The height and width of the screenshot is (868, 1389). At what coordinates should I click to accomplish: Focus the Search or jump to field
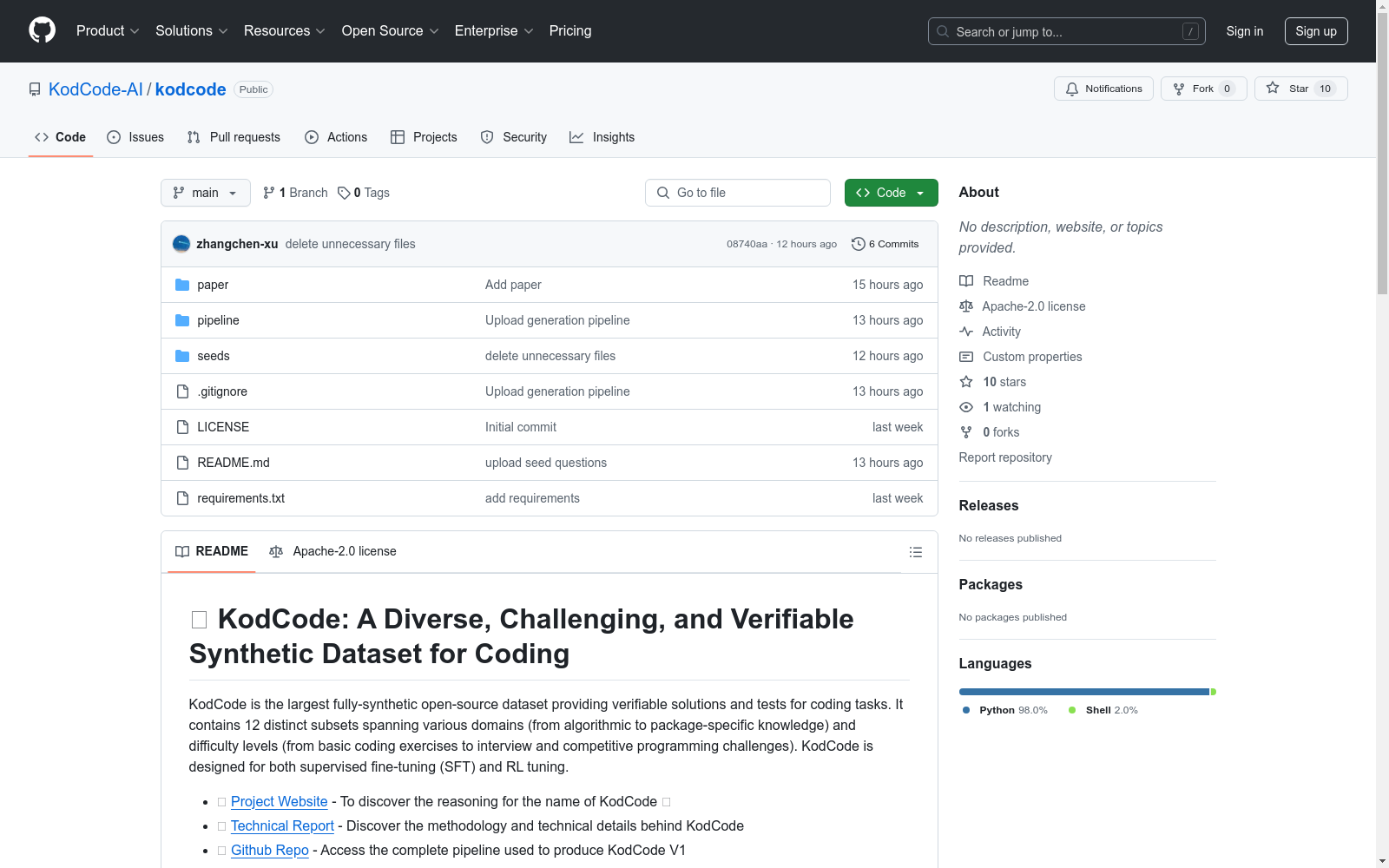[1067, 31]
